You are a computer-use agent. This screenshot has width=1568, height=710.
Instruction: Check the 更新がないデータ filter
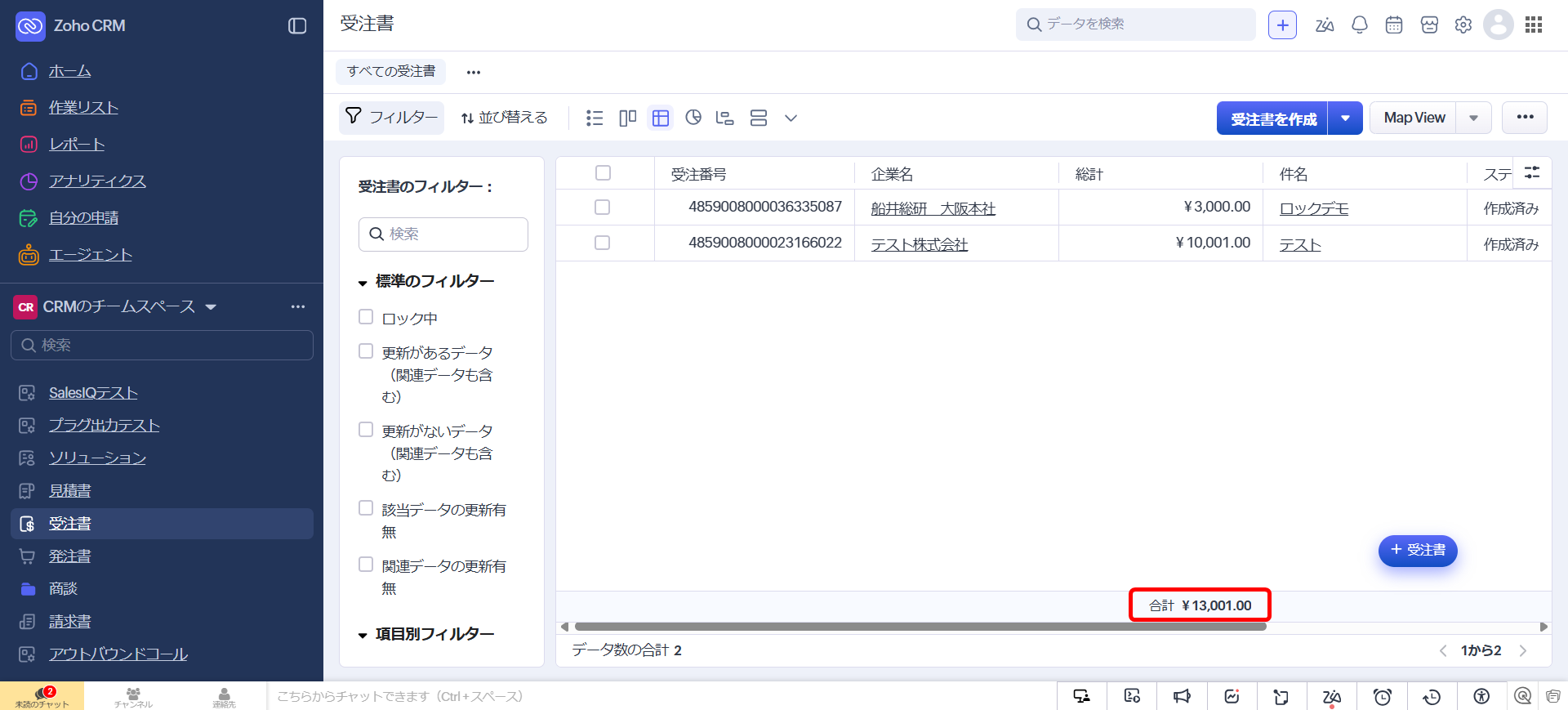point(366,430)
